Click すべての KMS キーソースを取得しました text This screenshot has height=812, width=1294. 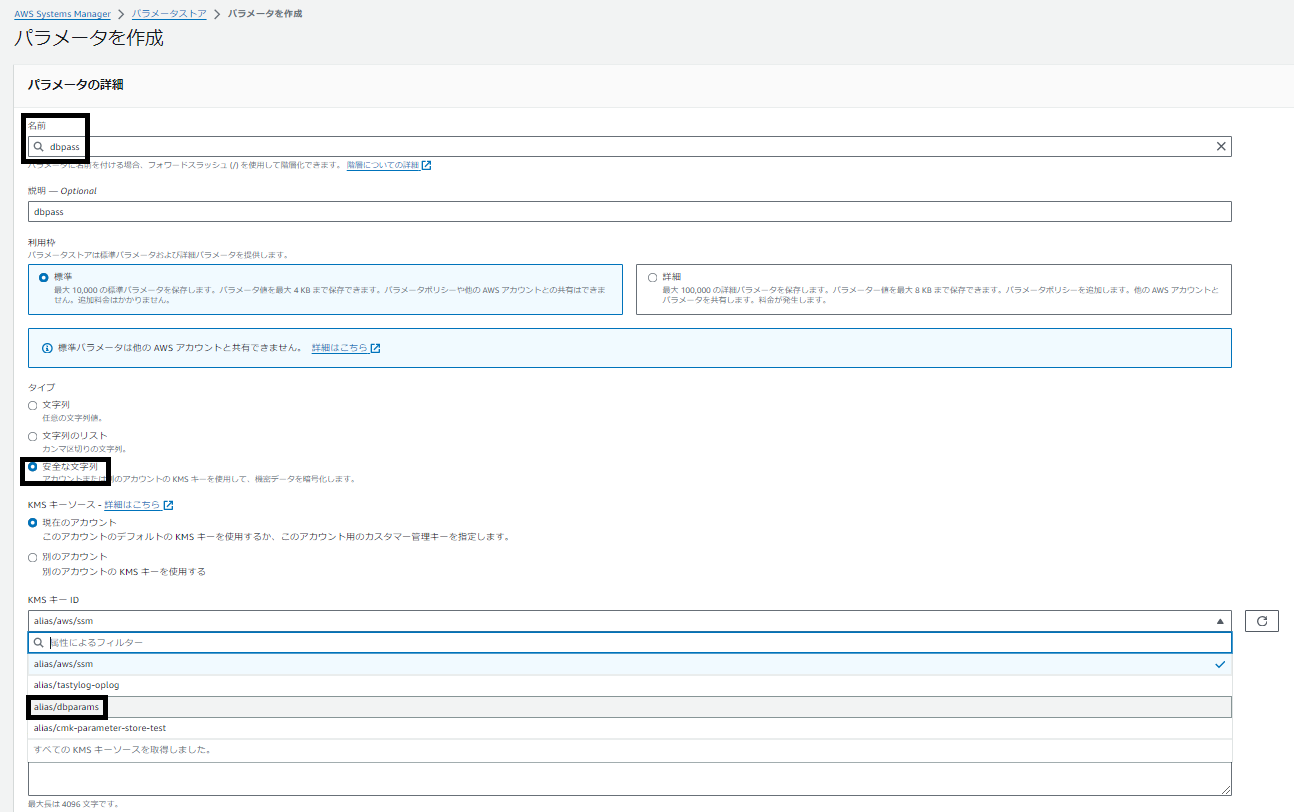click(122, 749)
